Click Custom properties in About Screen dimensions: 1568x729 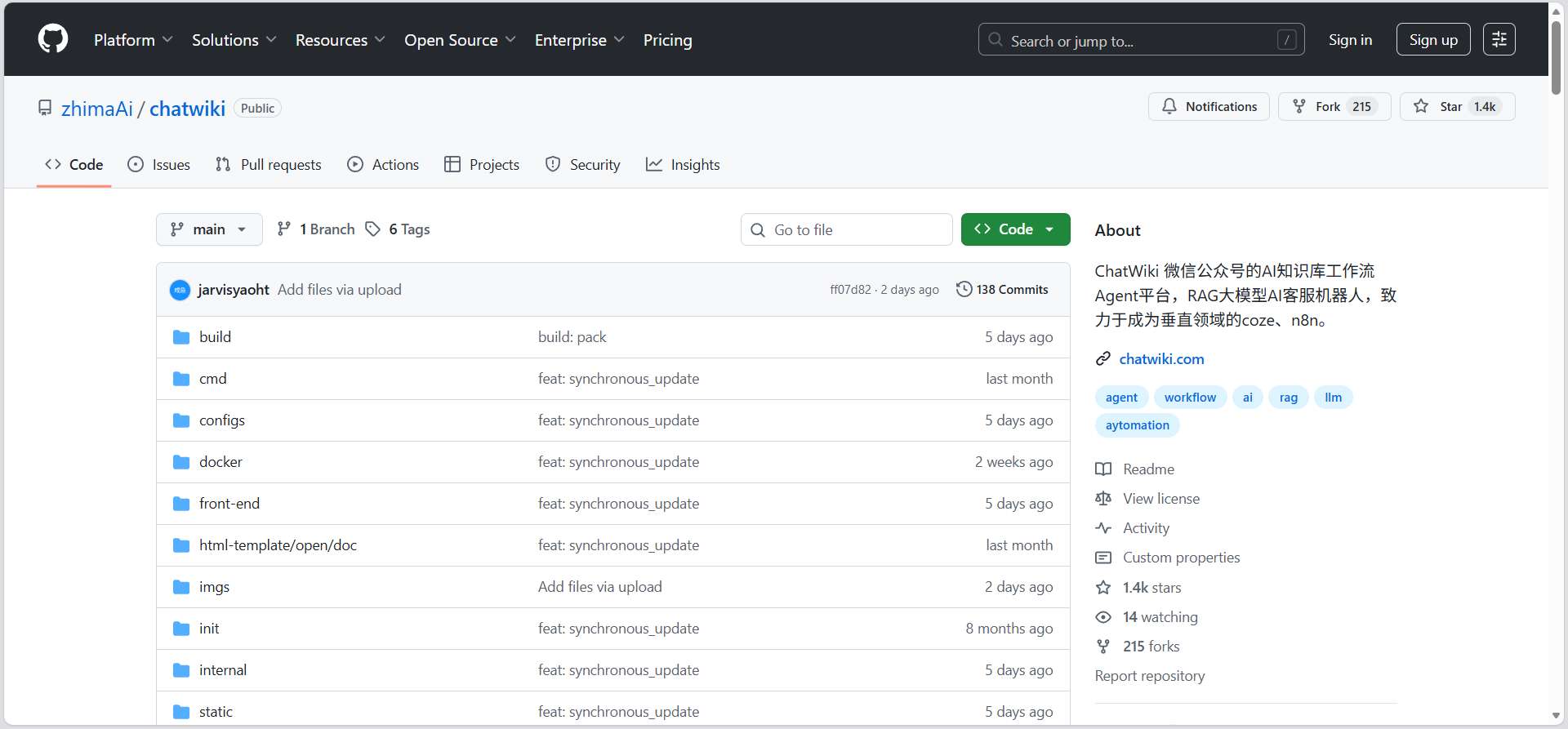[x=1181, y=558]
